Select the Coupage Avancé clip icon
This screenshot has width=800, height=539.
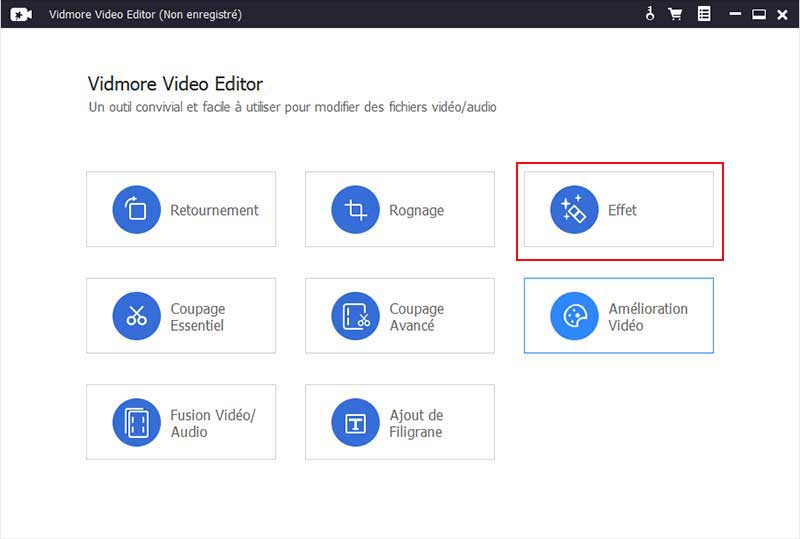click(x=355, y=317)
